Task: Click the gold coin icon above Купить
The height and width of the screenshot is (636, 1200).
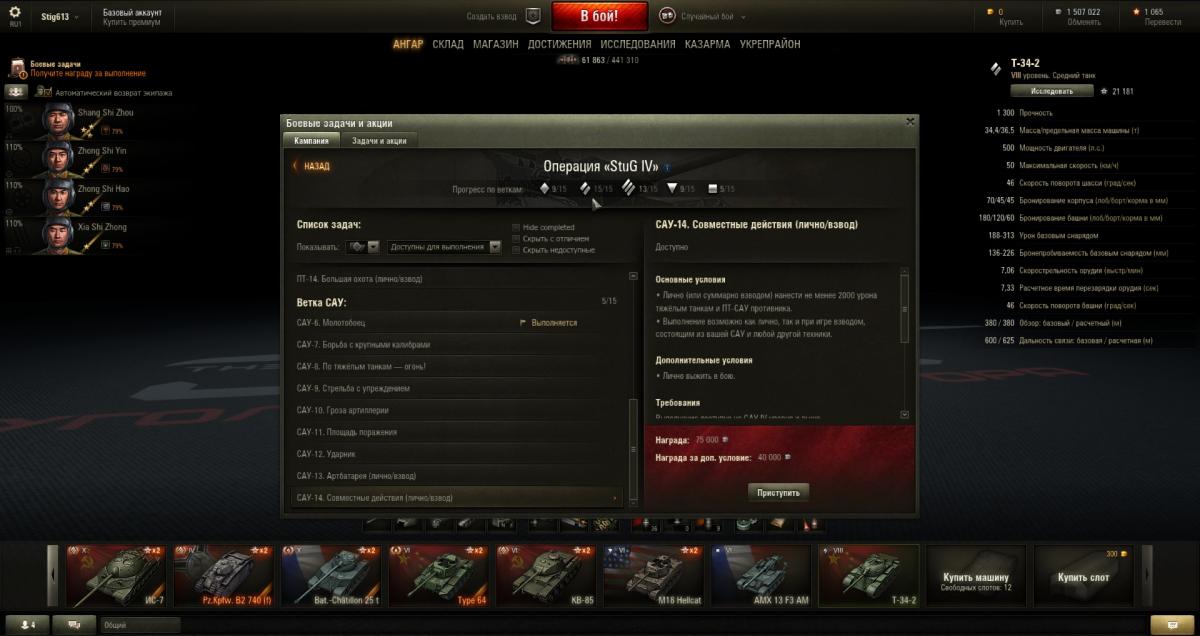Action: [x=989, y=12]
